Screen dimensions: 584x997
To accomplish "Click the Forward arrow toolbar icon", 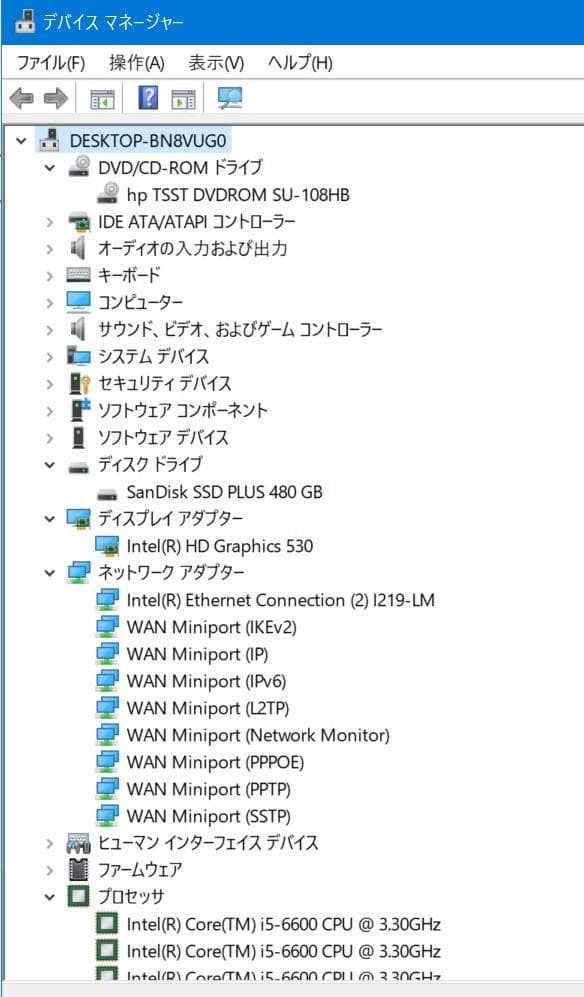I will point(55,99).
